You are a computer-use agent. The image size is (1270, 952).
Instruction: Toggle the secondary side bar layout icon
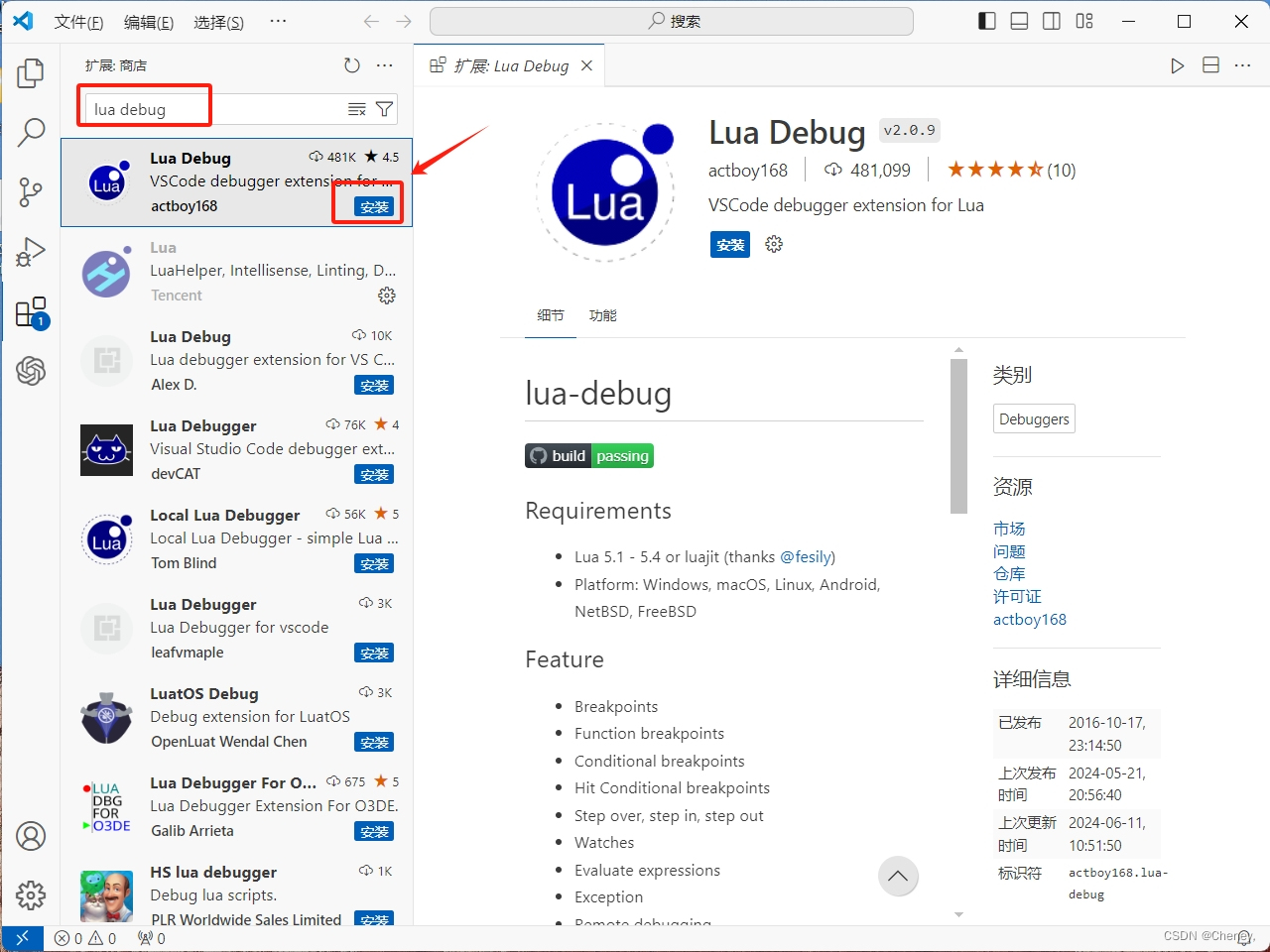[x=1052, y=21]
